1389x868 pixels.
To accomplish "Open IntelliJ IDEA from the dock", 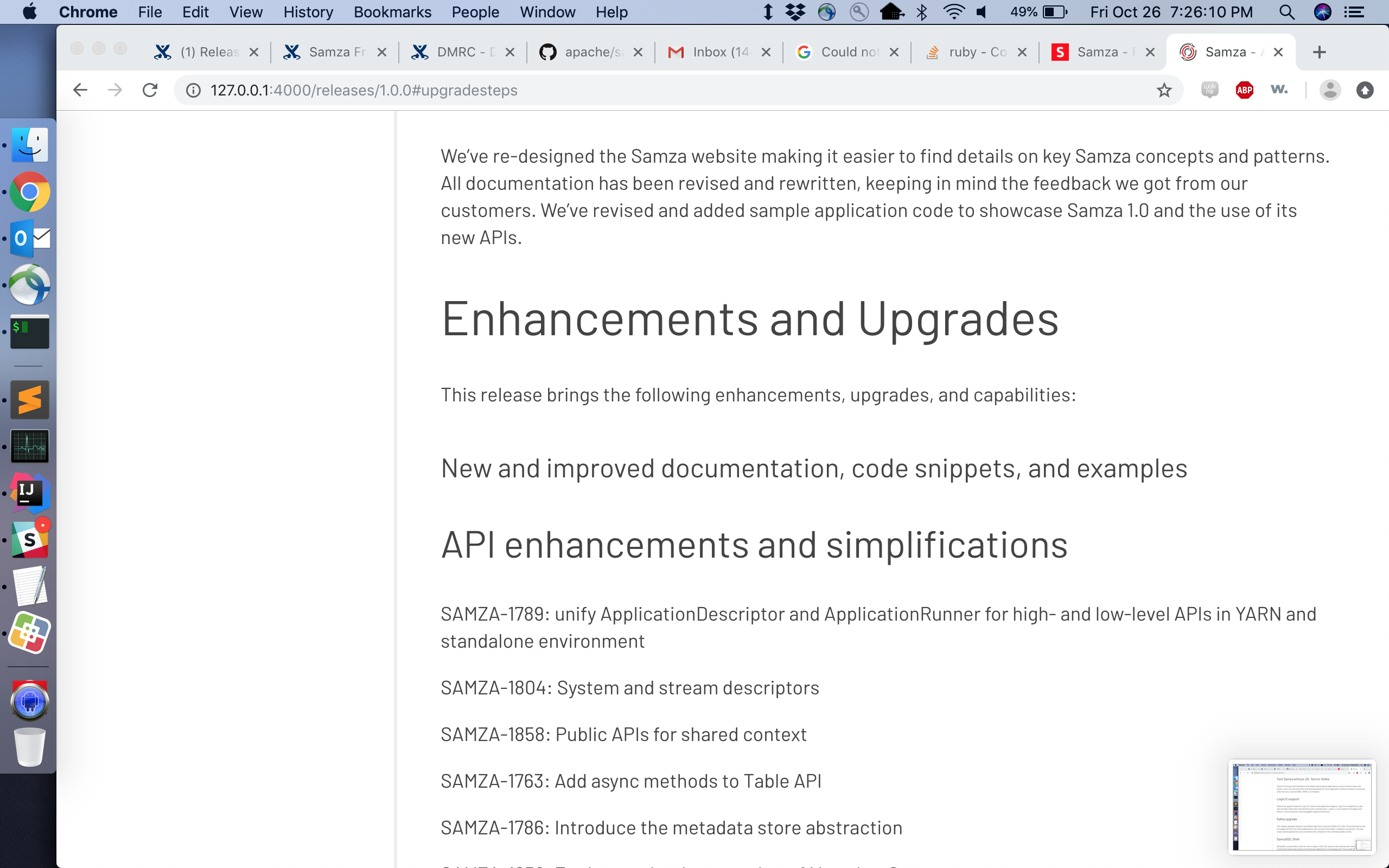I will point(30,493).
